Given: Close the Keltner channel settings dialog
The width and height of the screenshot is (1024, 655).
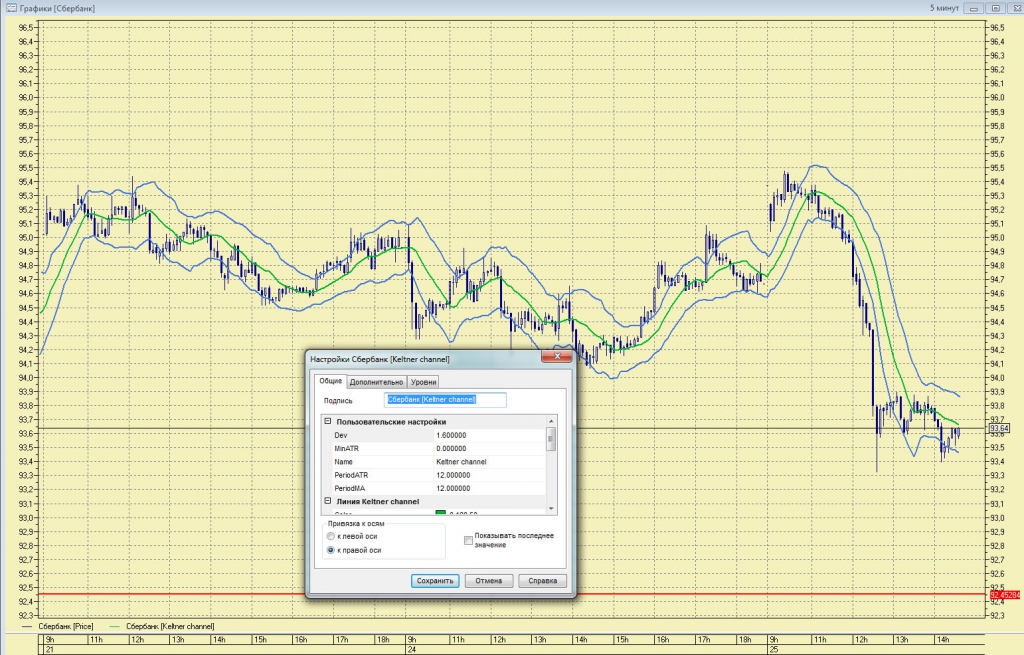Looking at the screenshot, I should click(x=557, y=357).
